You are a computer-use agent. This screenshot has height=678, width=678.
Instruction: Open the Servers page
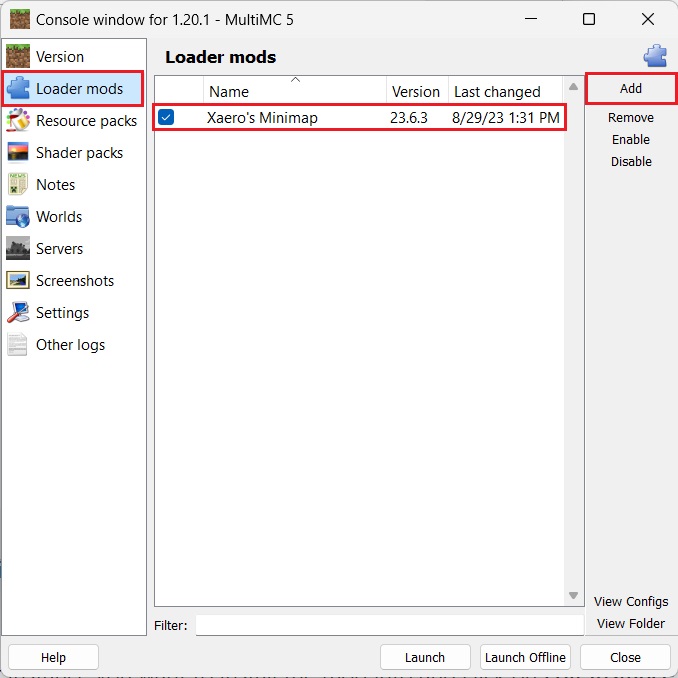pyautogui.click(x=74, y=248)
